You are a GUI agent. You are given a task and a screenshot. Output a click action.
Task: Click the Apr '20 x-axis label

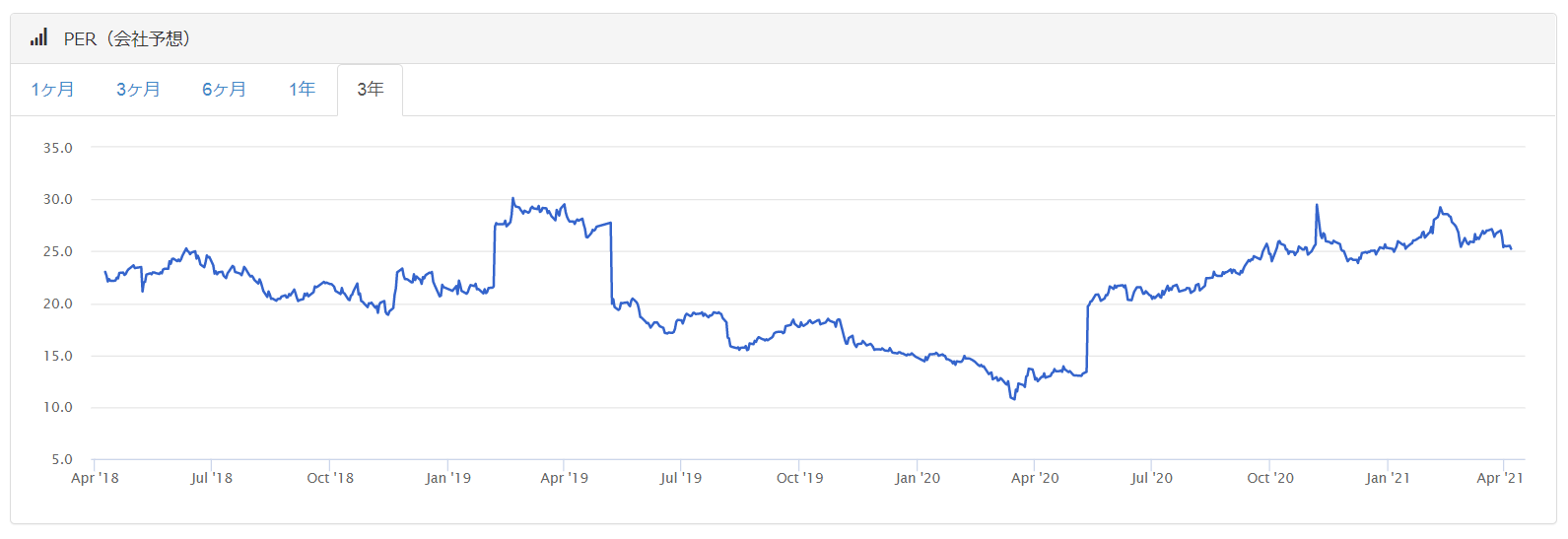pyautogui.click(x=1035, y=478)
